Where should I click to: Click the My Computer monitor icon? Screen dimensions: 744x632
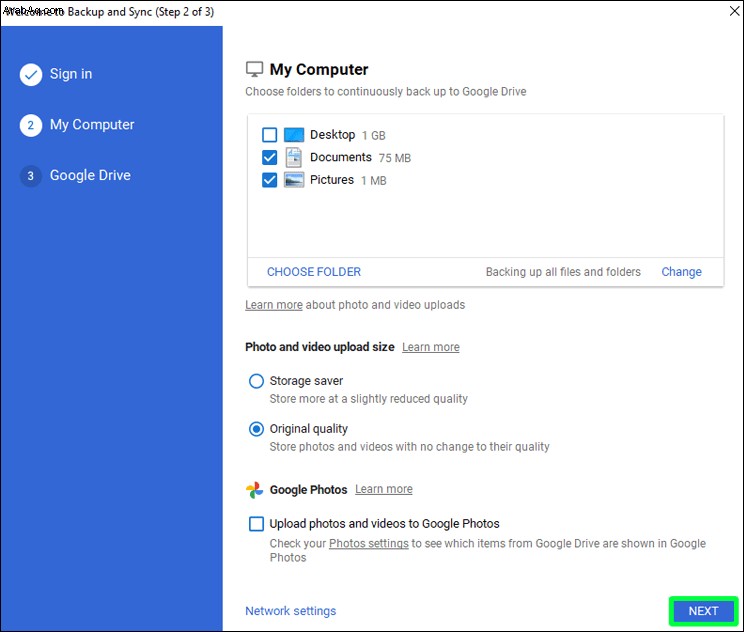(254, 69)
